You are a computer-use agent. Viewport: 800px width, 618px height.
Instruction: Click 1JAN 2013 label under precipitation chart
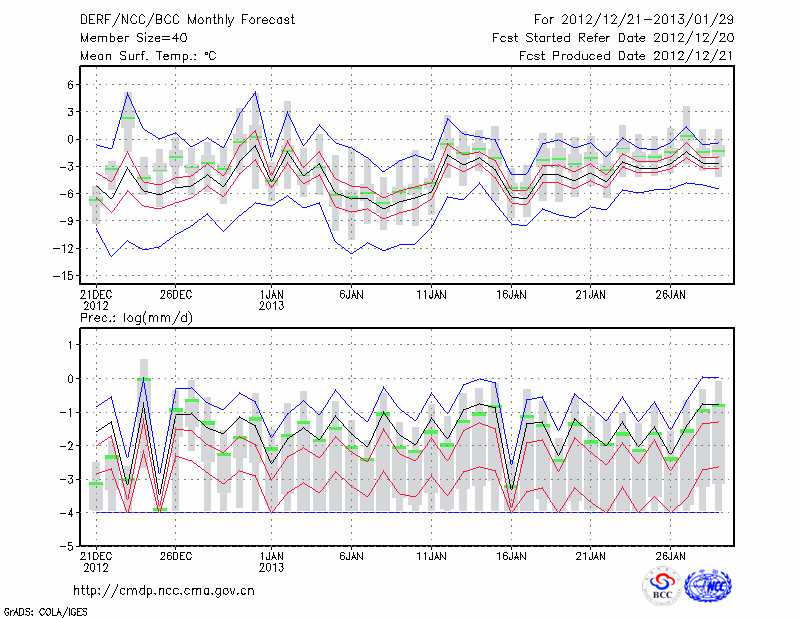(271, 560)
